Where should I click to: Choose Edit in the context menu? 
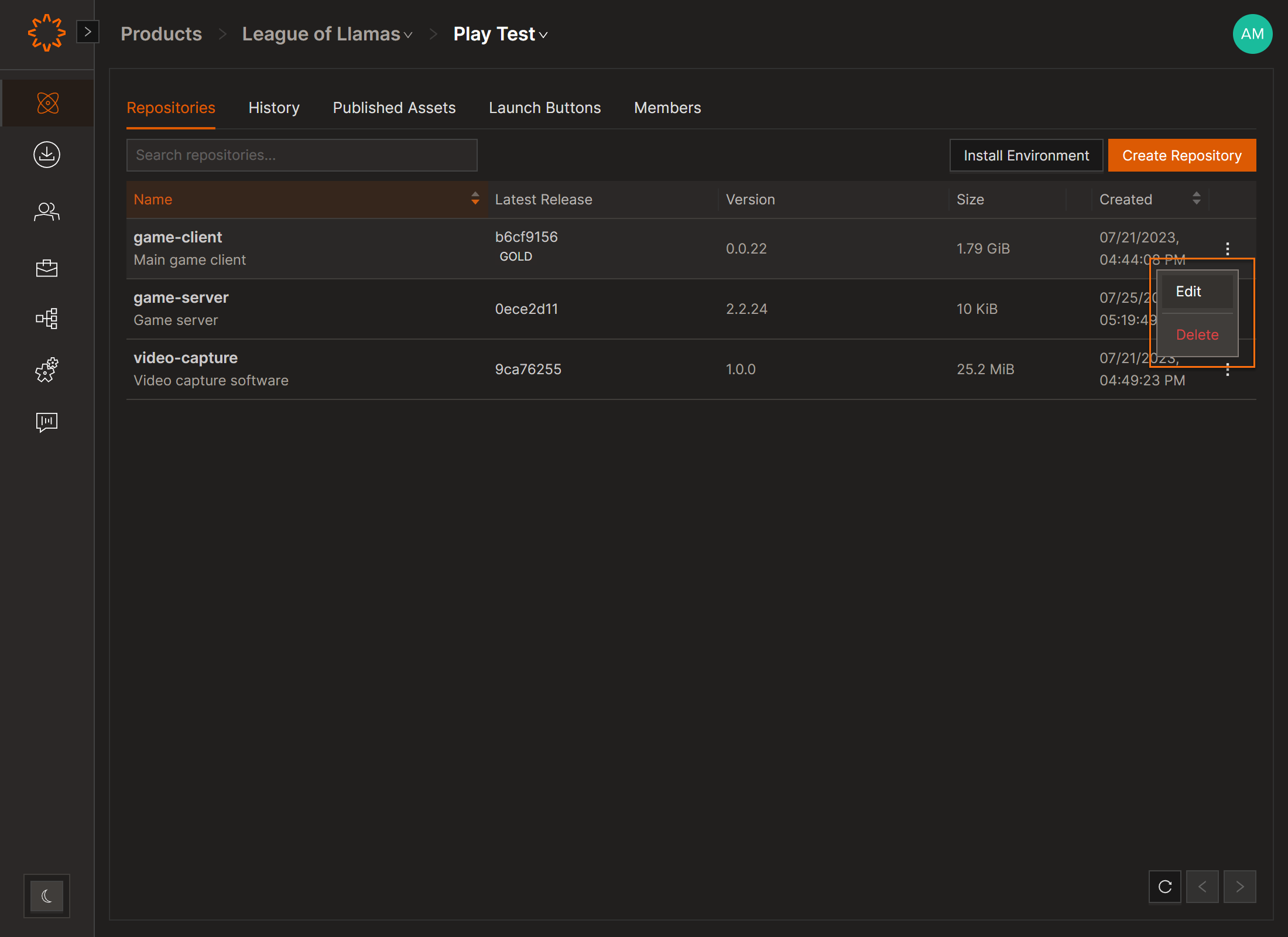tap(1188, 291)
